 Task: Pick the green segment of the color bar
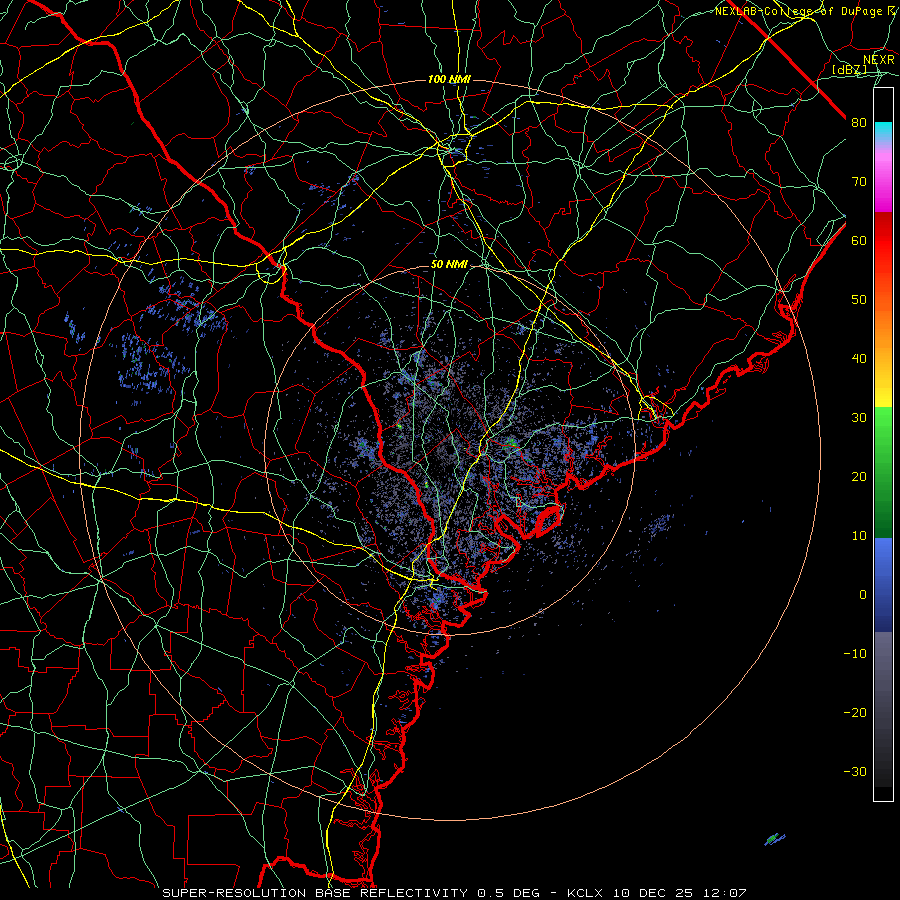[883, 472]
